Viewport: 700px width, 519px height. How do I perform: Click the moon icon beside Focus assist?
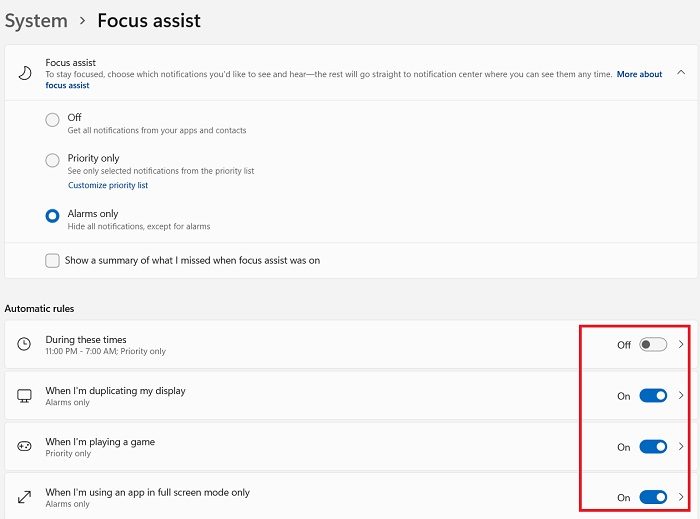[x=25, y=73]
